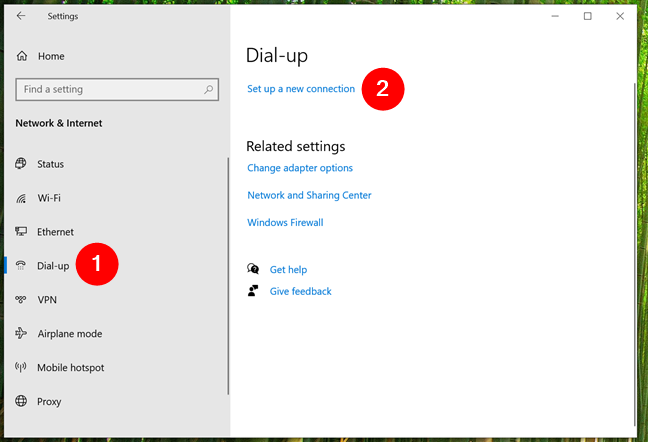Maximize the Settings window
The width and height of the screenshot is (648, 442).
point(588,16)
